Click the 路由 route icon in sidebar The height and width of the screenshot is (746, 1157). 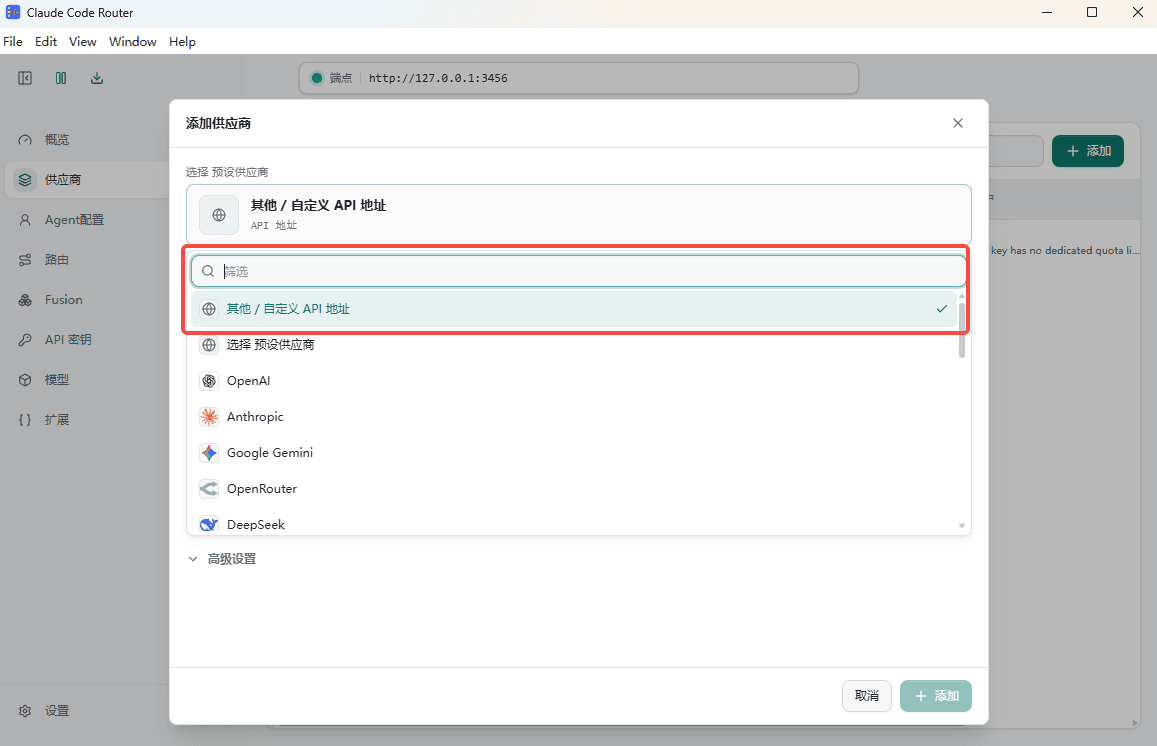[x=25, y=260]
